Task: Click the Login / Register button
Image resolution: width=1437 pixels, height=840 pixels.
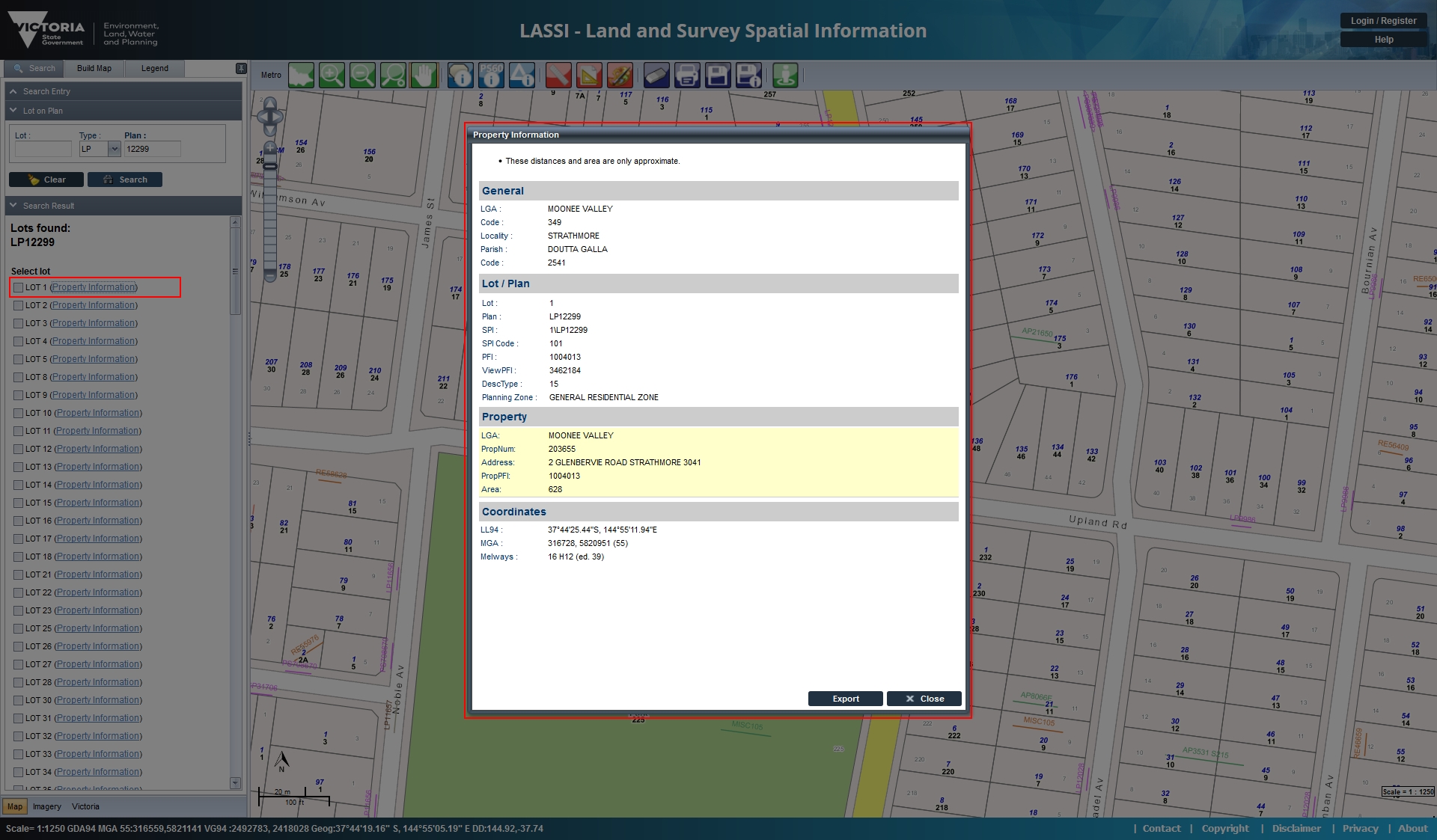Action: click(x=1383, y=21)
